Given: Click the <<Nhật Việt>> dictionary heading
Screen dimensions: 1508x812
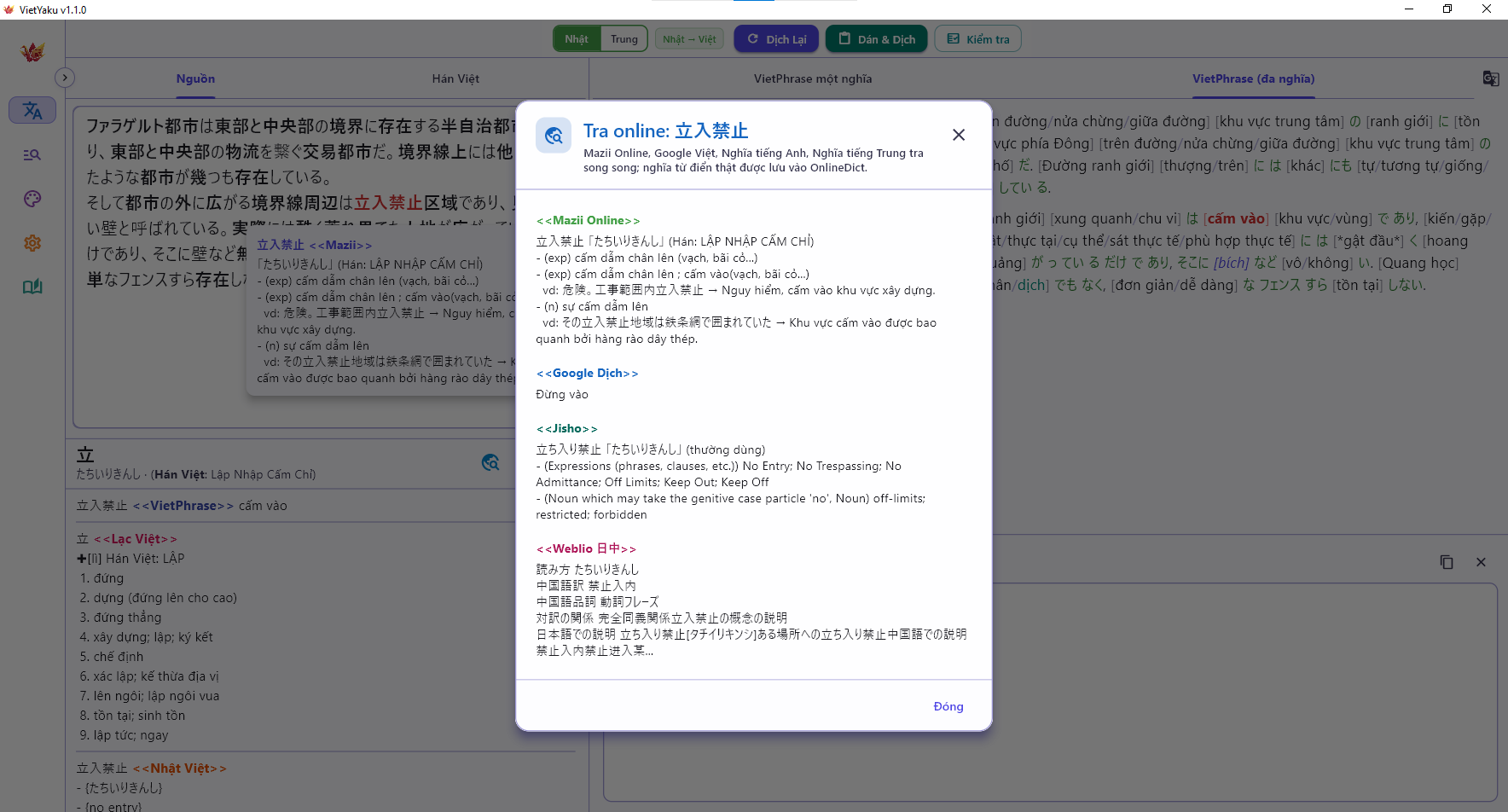Looking at the screenshot, I should click(x=179, y=768).
